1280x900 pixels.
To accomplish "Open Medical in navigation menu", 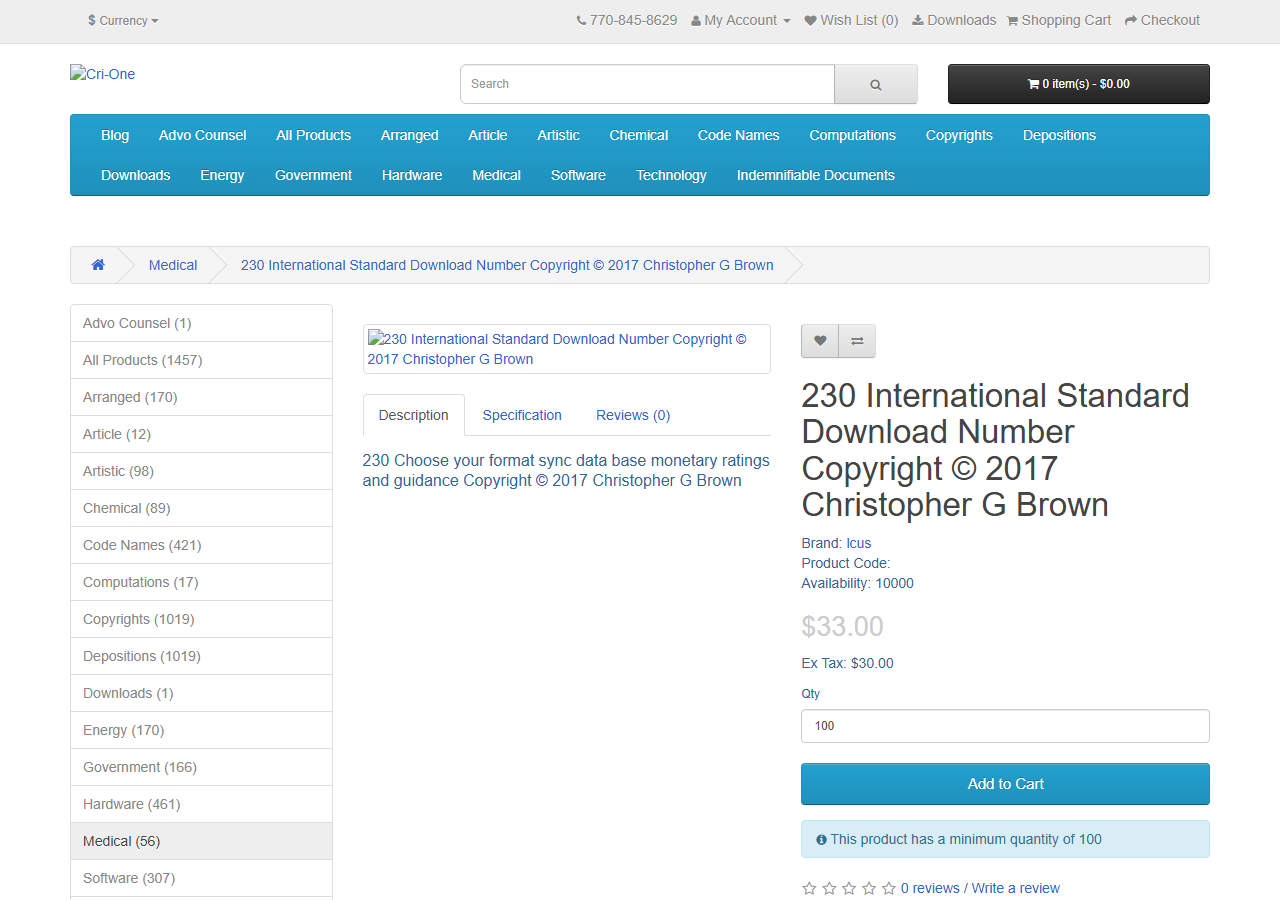I will (497, 175).
